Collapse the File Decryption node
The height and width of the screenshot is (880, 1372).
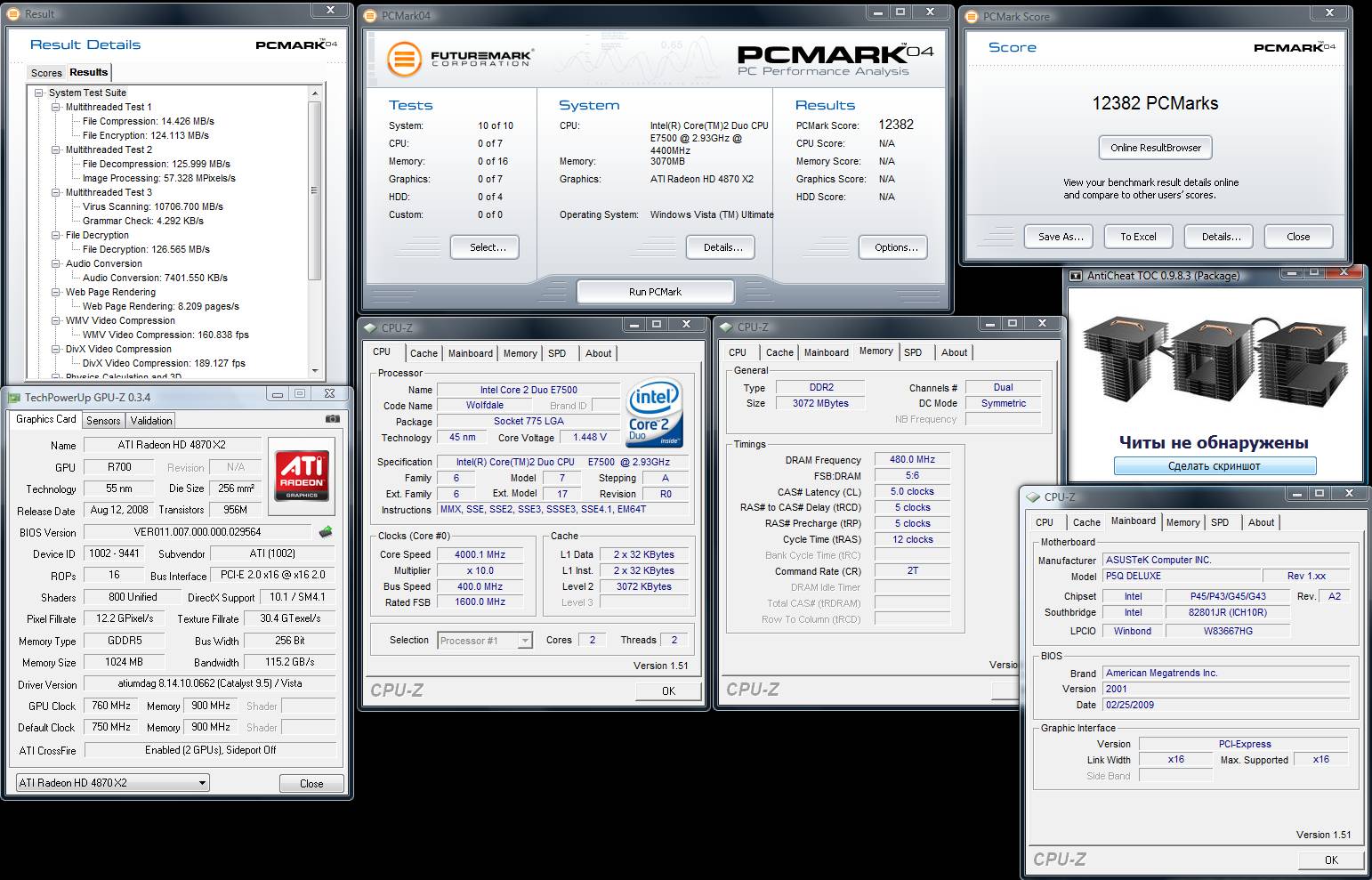click(x=56, y=235)
